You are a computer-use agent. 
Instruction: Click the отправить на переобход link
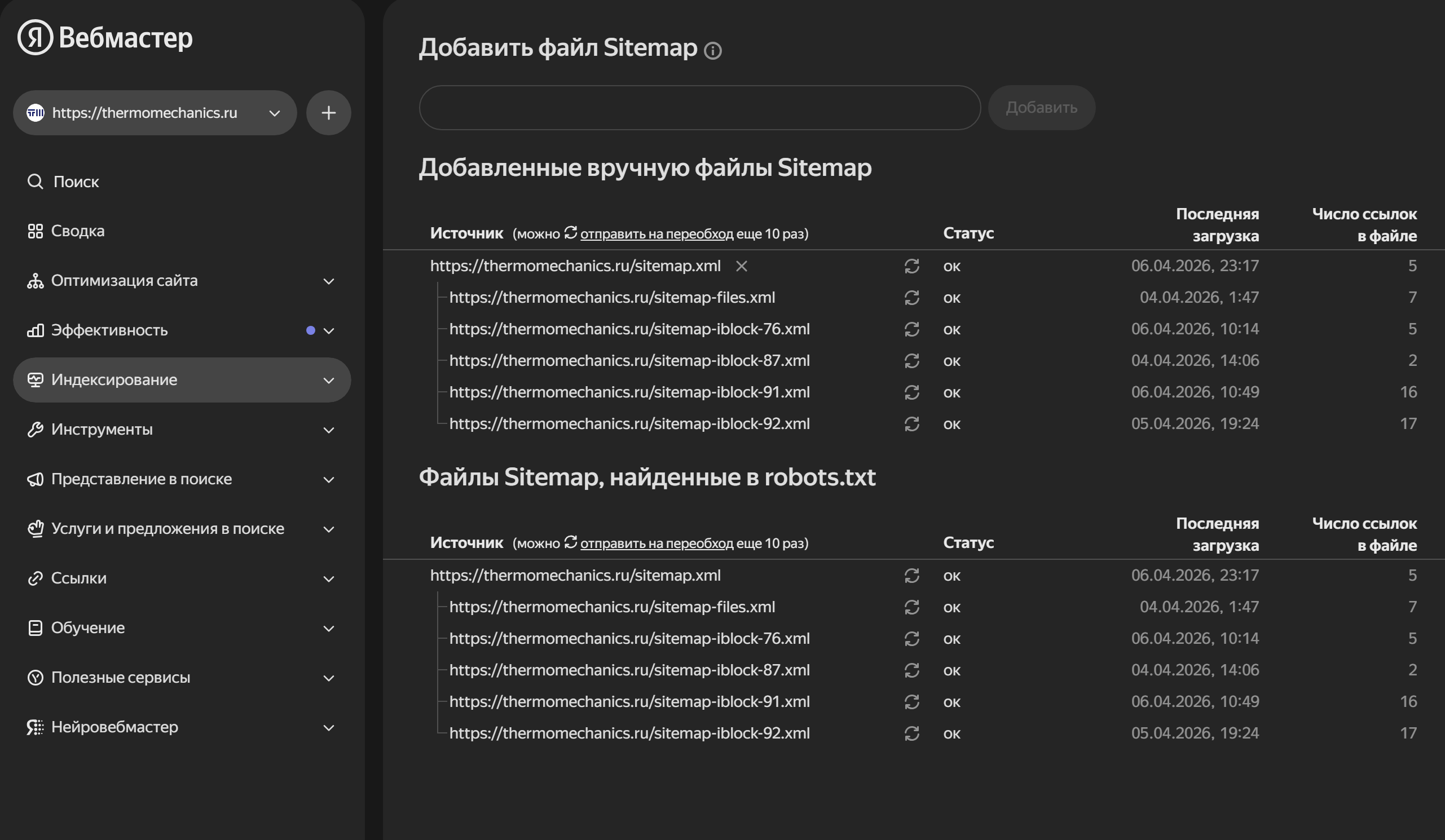pyautogui.click(x=657, y=234)
